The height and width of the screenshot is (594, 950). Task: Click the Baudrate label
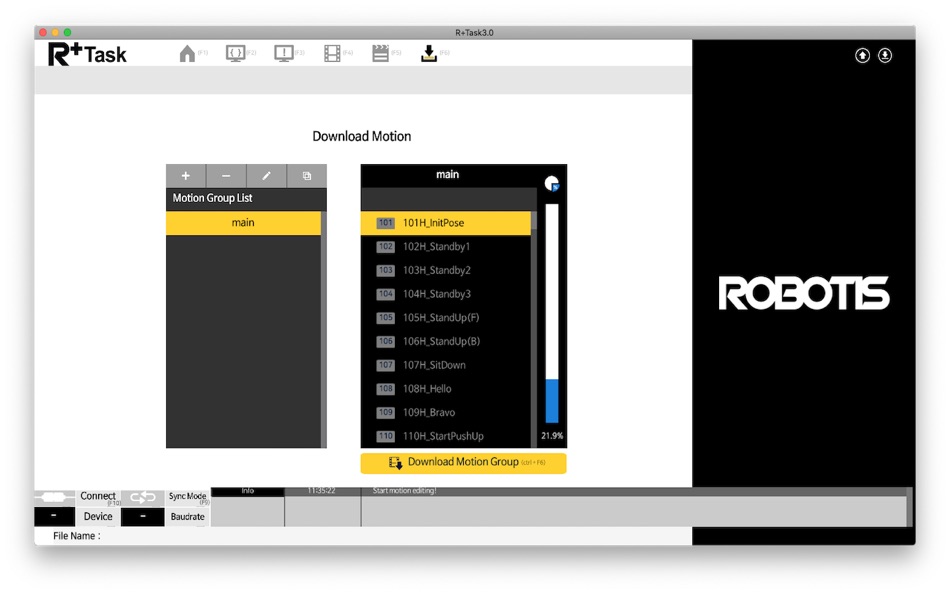187,517
